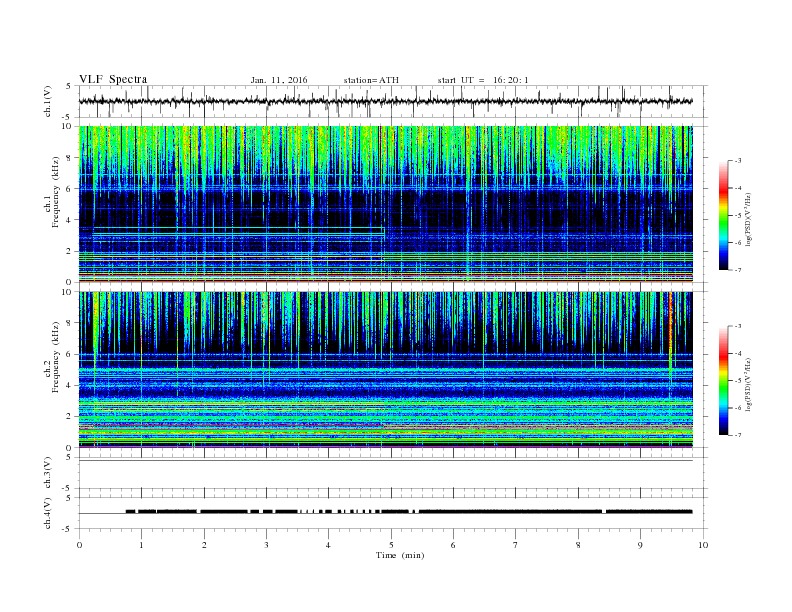Click the 'start UT = 16:20:1' label
792x612 pixels.
[483, 80]
